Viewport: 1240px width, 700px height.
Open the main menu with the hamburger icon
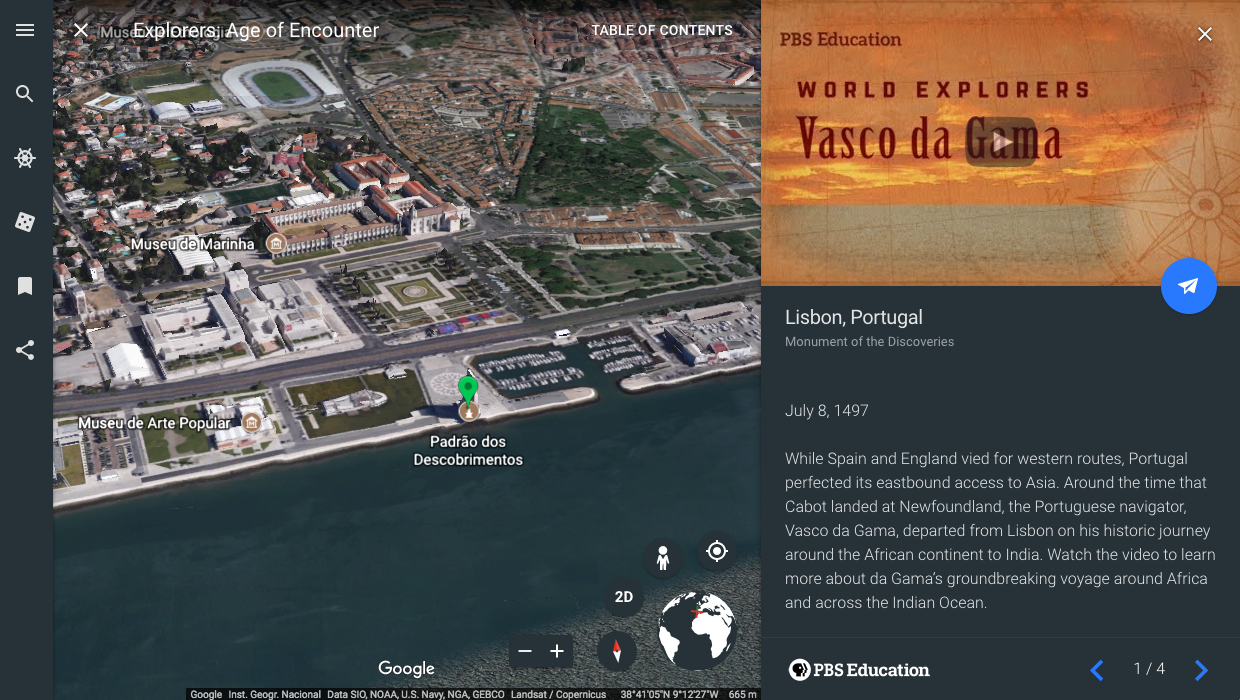(25, 30)
